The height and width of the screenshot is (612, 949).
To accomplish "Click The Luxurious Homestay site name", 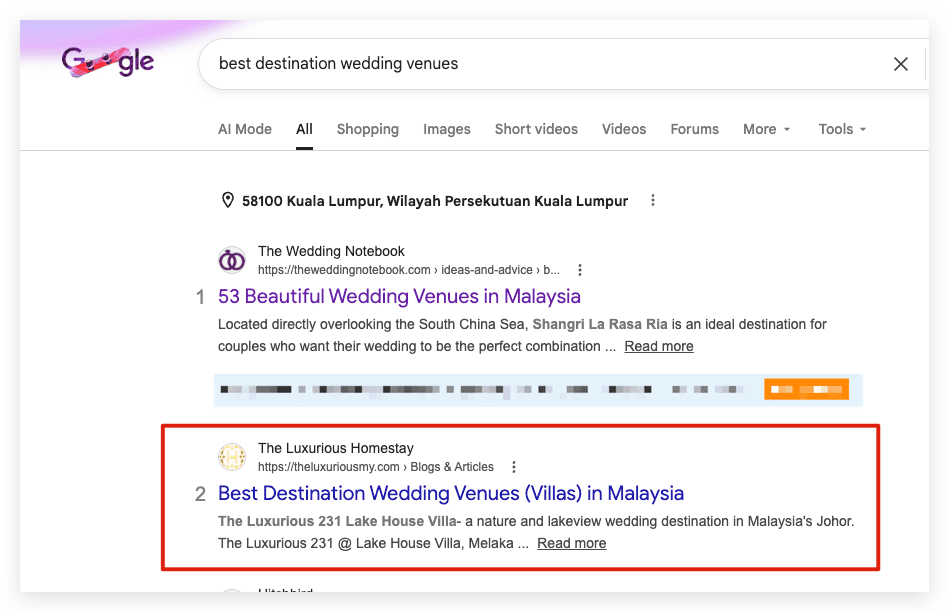I will coord(336,448).
